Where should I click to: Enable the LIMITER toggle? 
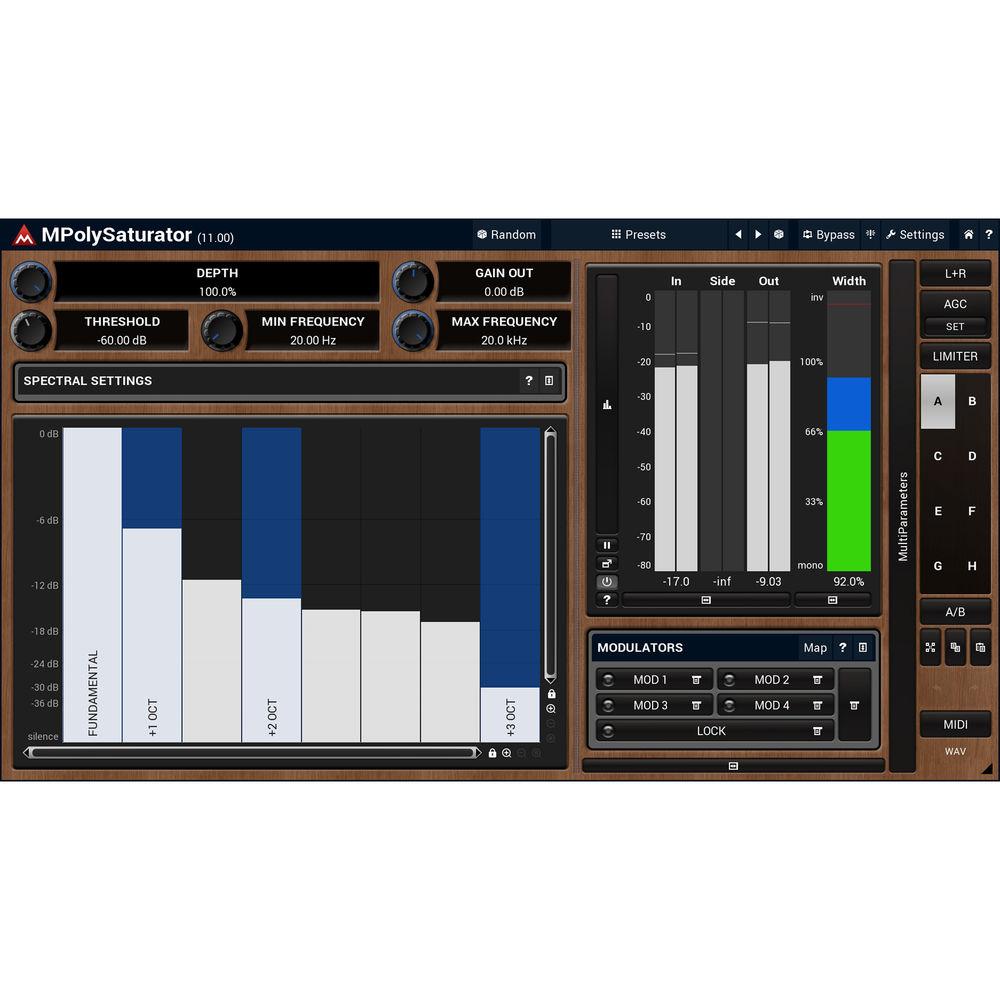coord(954,357)
